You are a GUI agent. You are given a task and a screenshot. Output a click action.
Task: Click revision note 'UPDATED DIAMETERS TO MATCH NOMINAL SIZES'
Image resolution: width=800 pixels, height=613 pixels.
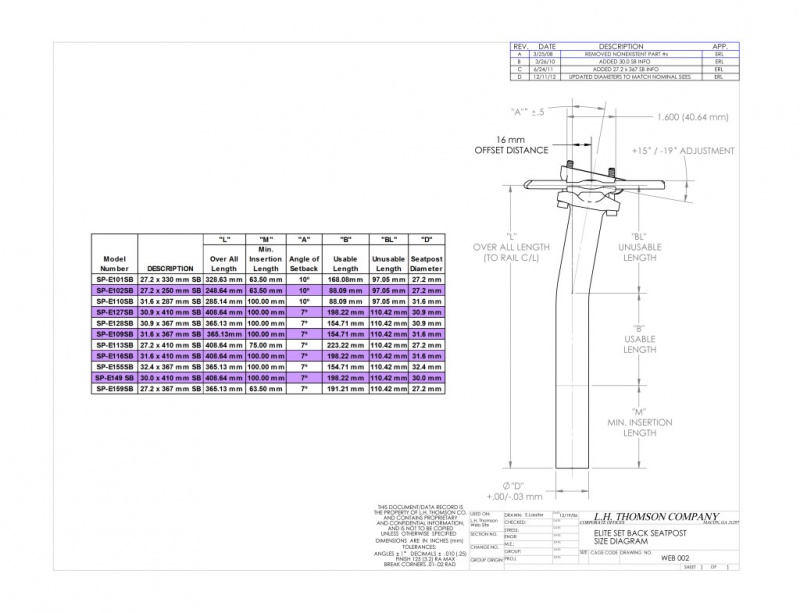[630, 77]
